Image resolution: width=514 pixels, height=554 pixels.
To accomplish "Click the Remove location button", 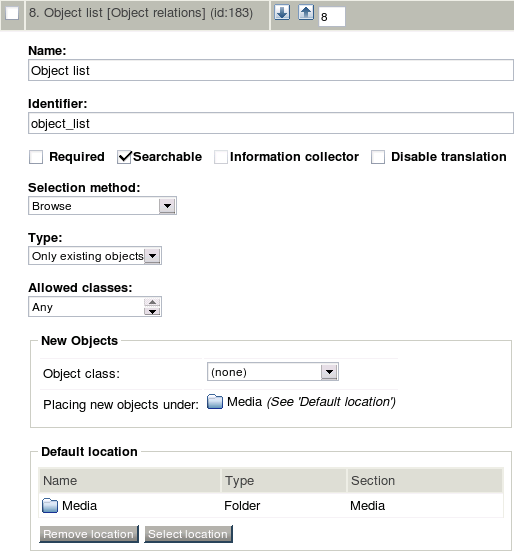I will [x=89, y=534].
